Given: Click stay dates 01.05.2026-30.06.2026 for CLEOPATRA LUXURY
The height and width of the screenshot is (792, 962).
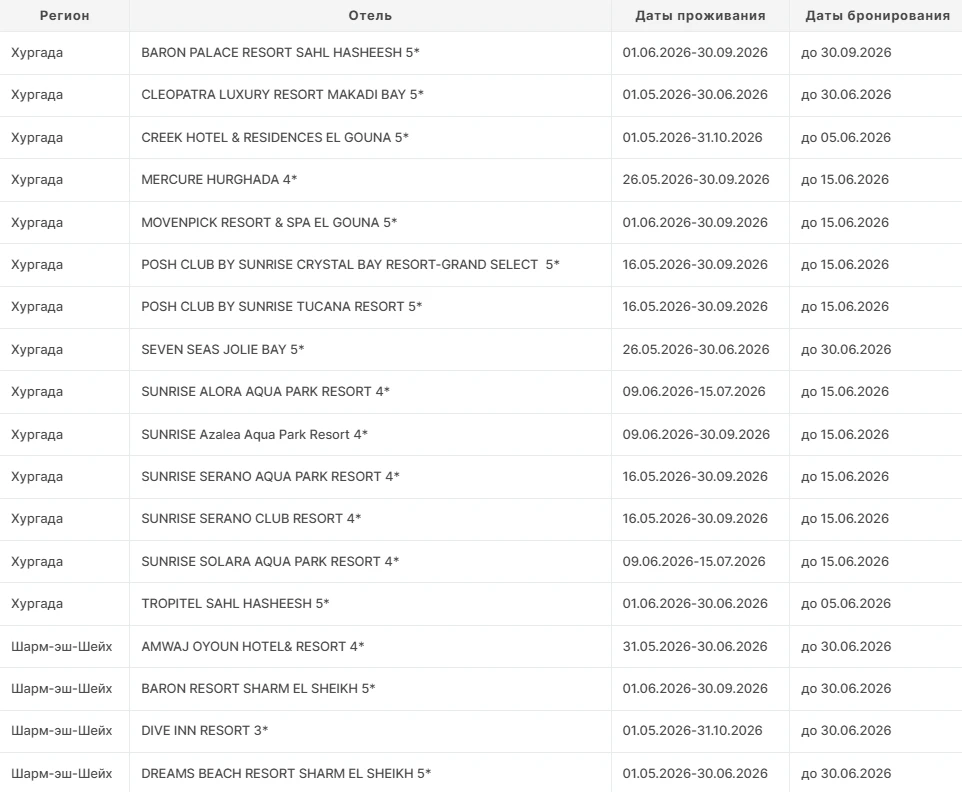Looking at the screenshot, I should click(x=695, y=94).
